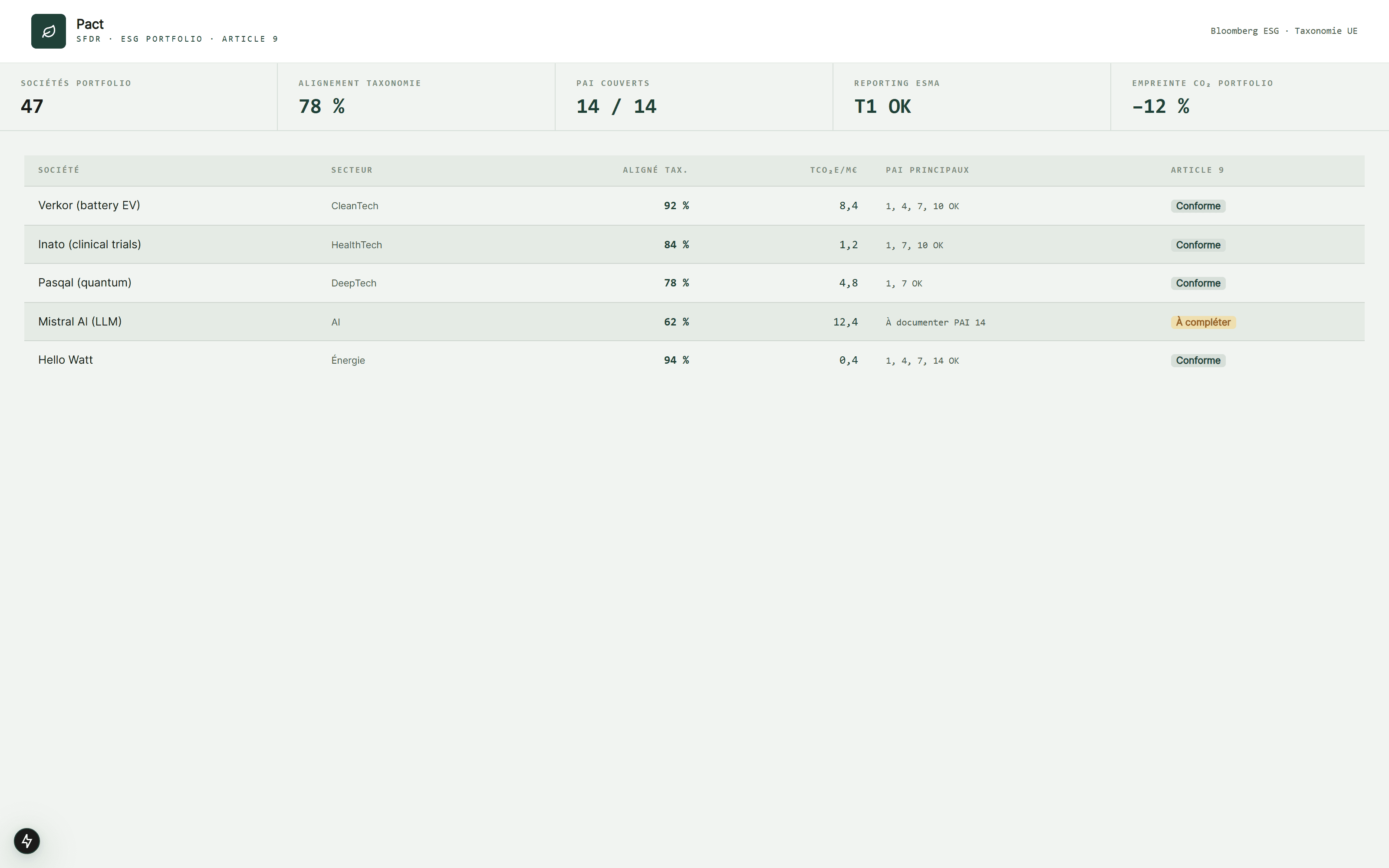Click the 'À compléter' badge for Mistral AI
This screenshot has width=1389, height=868.
coord(1203,322)
